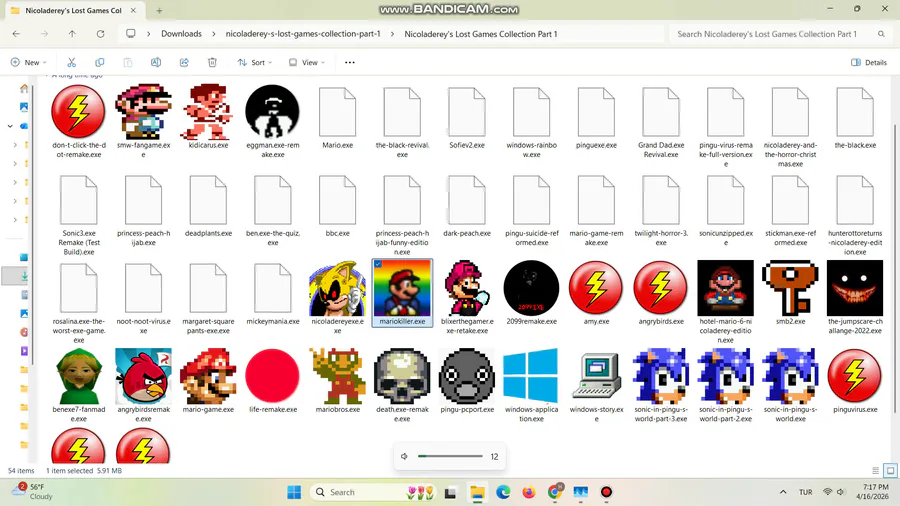
Task: Select life-remake.exe red circle icon
Action: click(273, 376)
